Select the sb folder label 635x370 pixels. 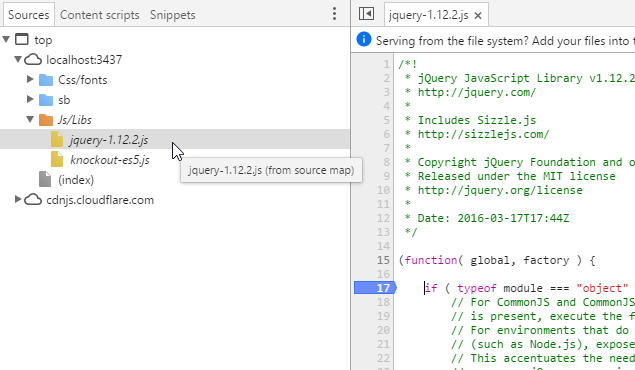(x=64, y=100)
